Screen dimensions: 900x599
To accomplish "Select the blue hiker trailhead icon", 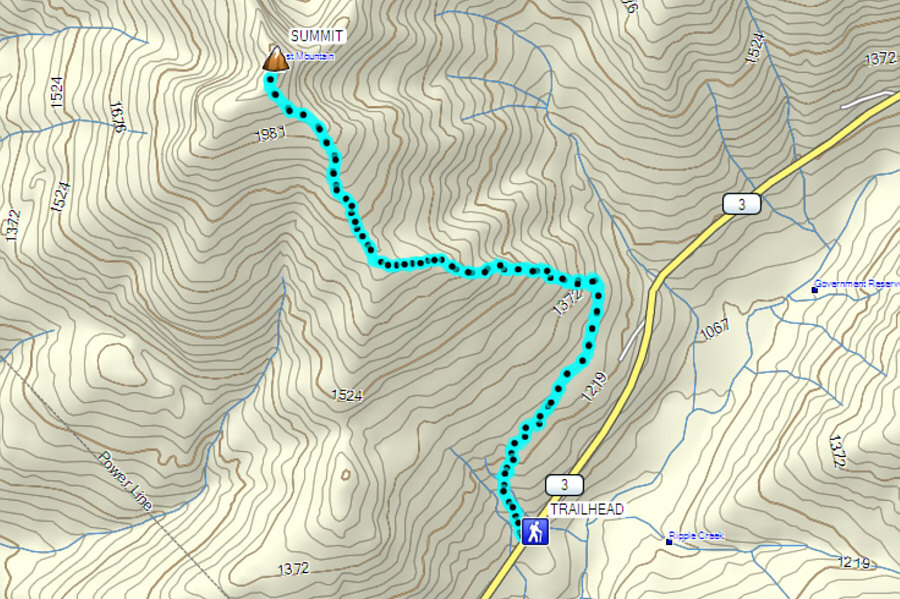I will [x=535, y=531].
